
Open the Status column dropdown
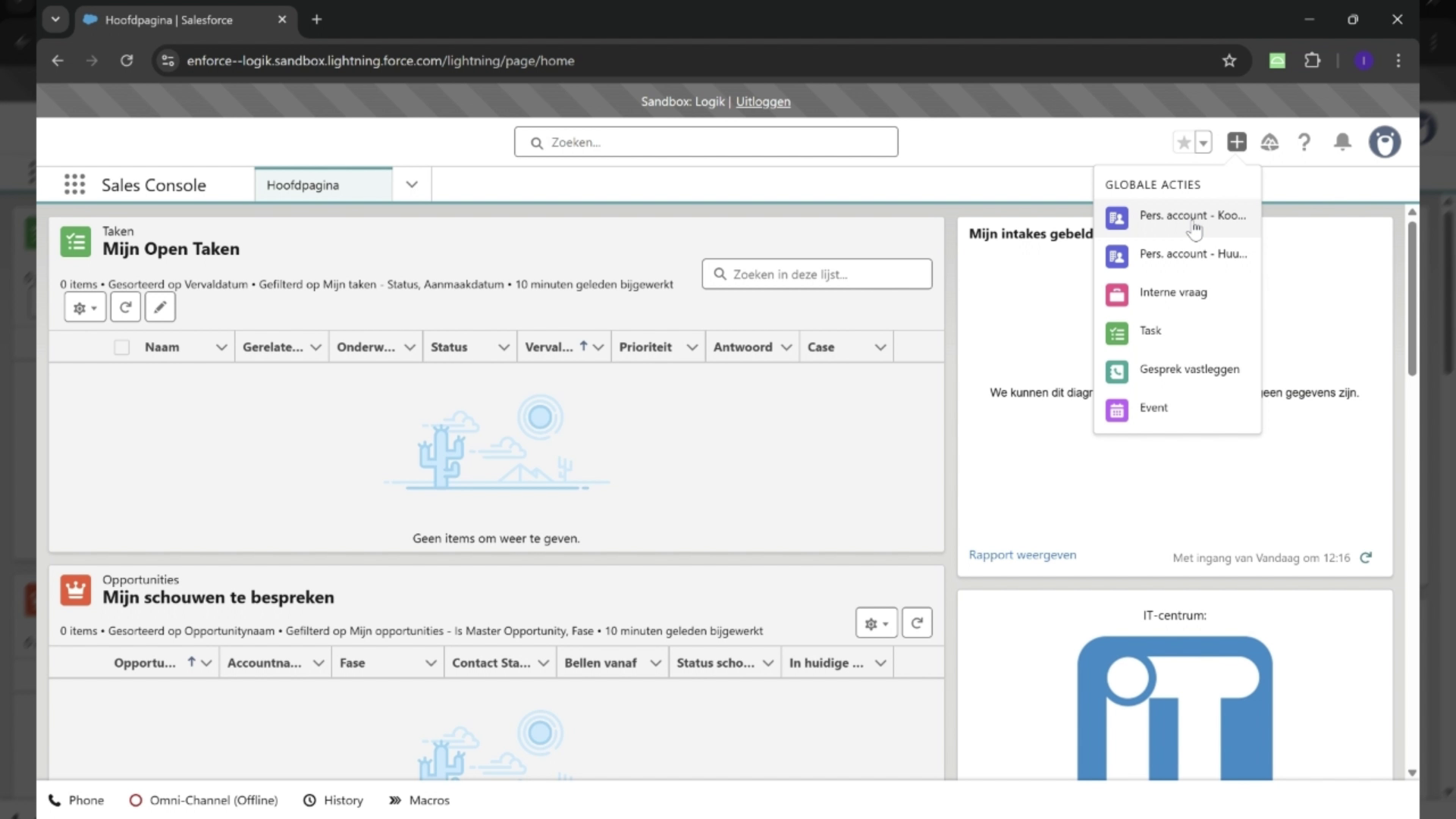point(504,347)
